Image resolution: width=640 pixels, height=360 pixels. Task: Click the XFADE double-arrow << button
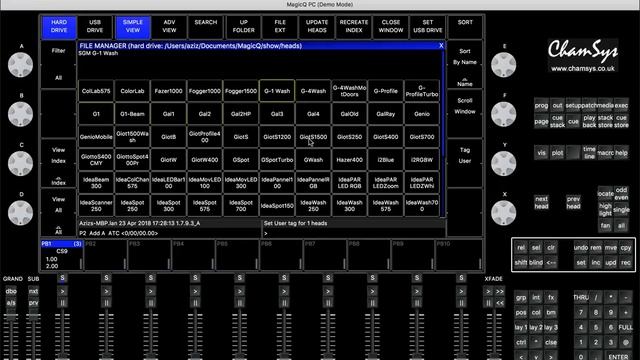(x=500, y=303)
